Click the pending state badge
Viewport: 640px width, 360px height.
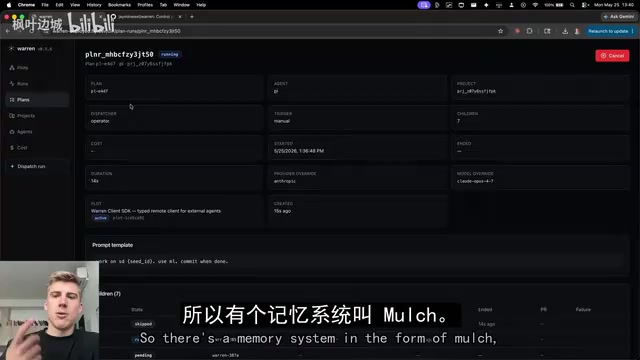pos(143,356)
